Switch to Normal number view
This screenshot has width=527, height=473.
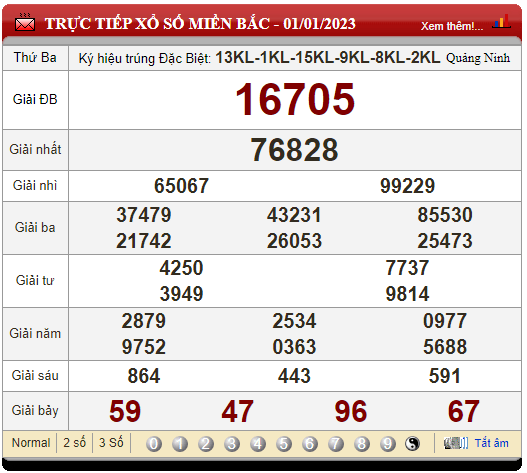point(31,443)
